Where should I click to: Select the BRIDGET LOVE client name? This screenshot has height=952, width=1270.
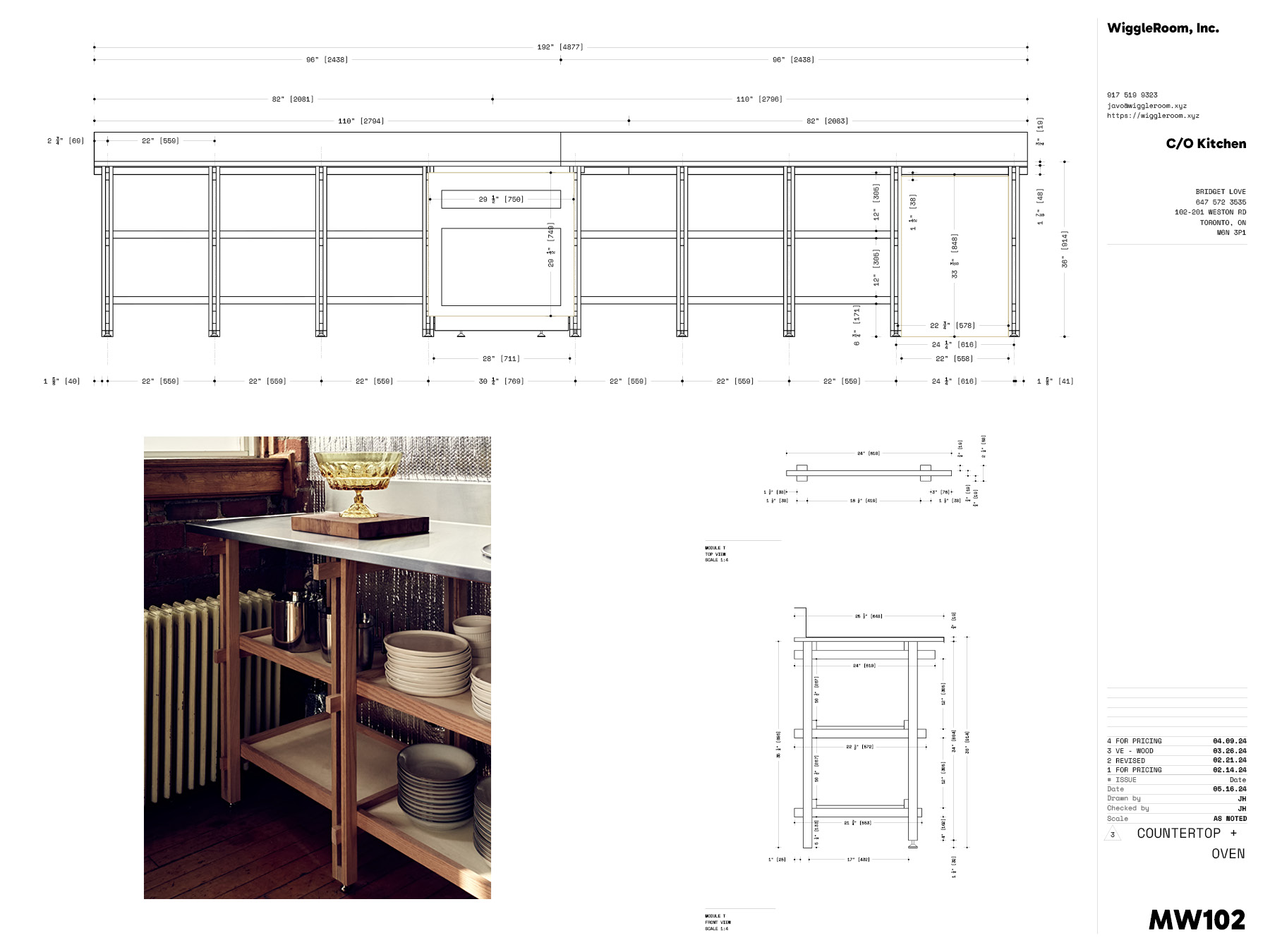(1220, 192)
